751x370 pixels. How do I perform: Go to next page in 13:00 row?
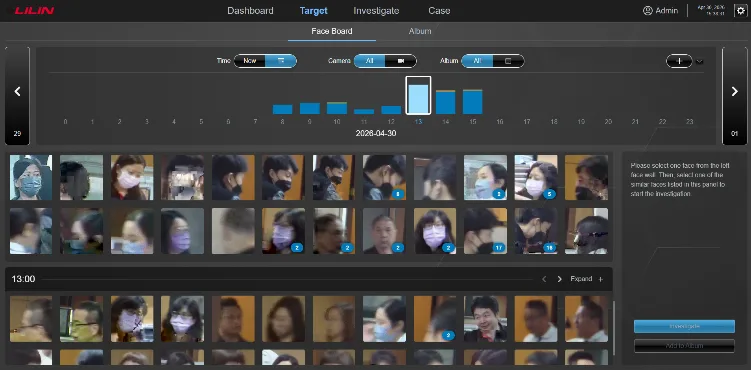click(559, 279)
